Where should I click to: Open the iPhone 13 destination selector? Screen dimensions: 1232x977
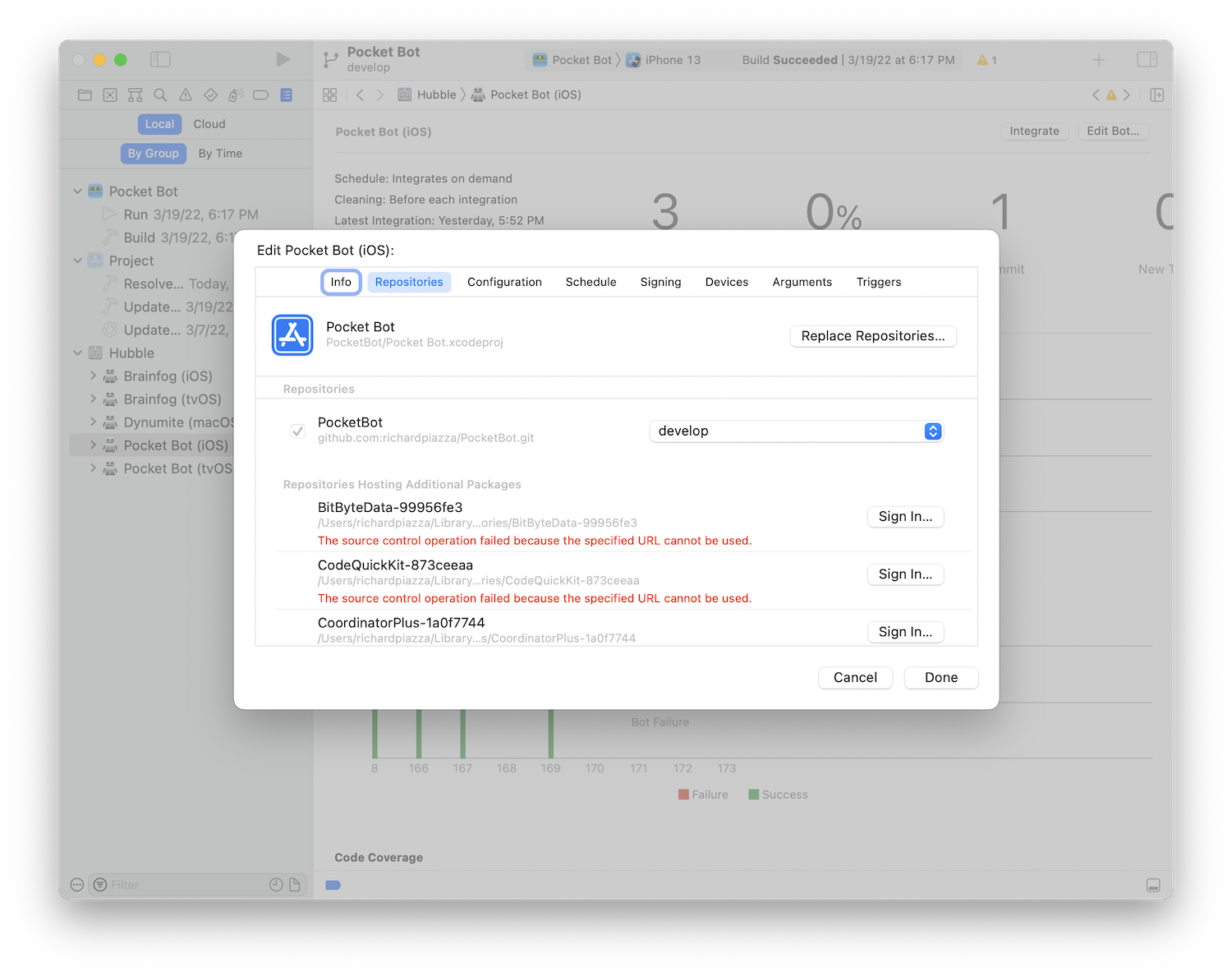pos(664,60)
